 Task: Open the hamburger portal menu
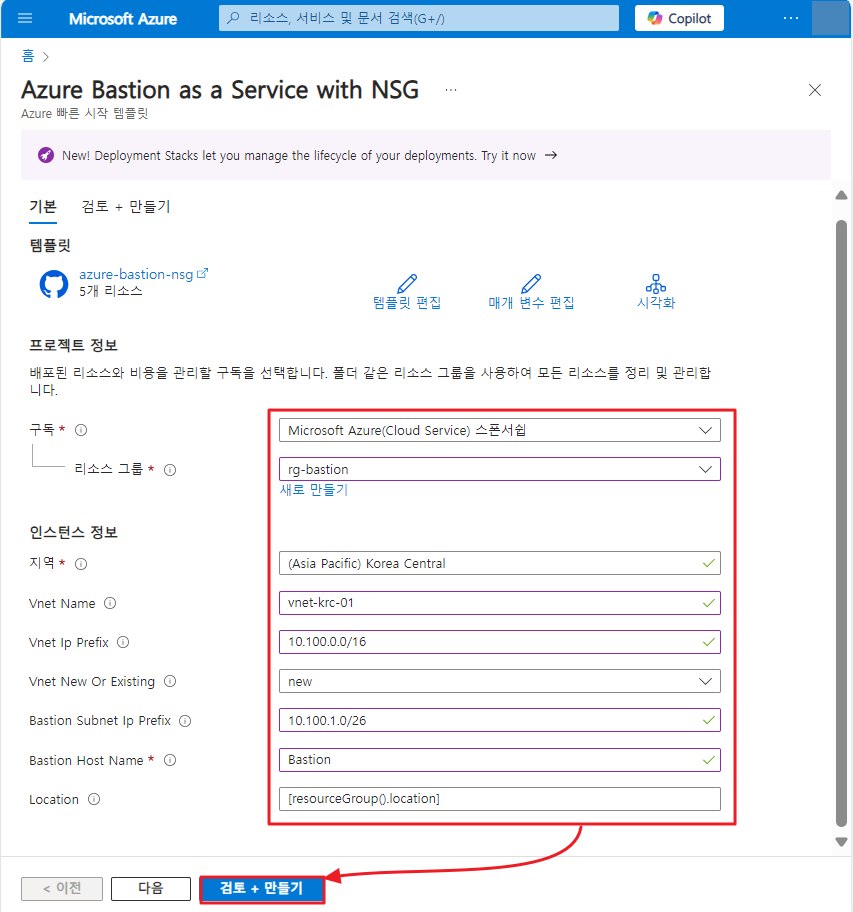[25, 19]
